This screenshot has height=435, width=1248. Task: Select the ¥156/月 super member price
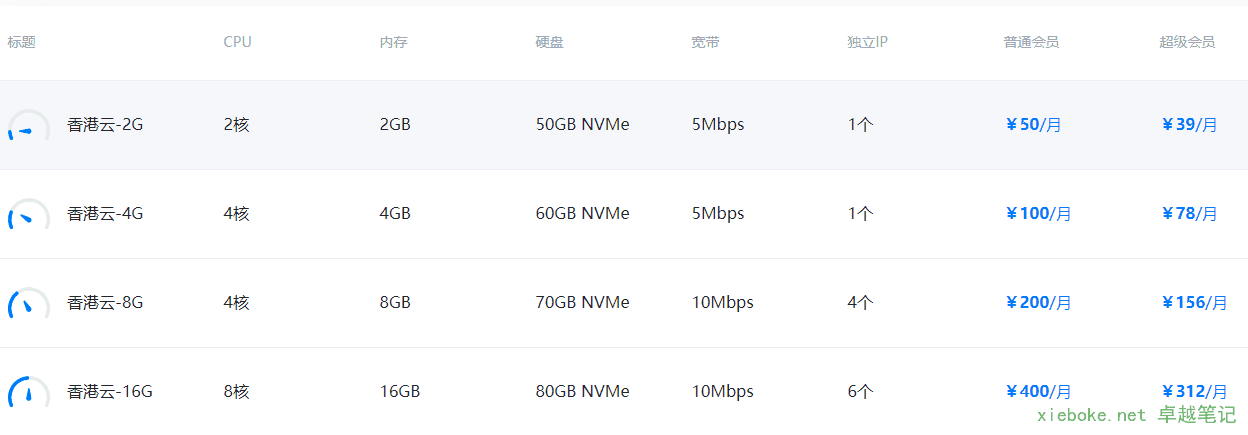click(1194, 302)
